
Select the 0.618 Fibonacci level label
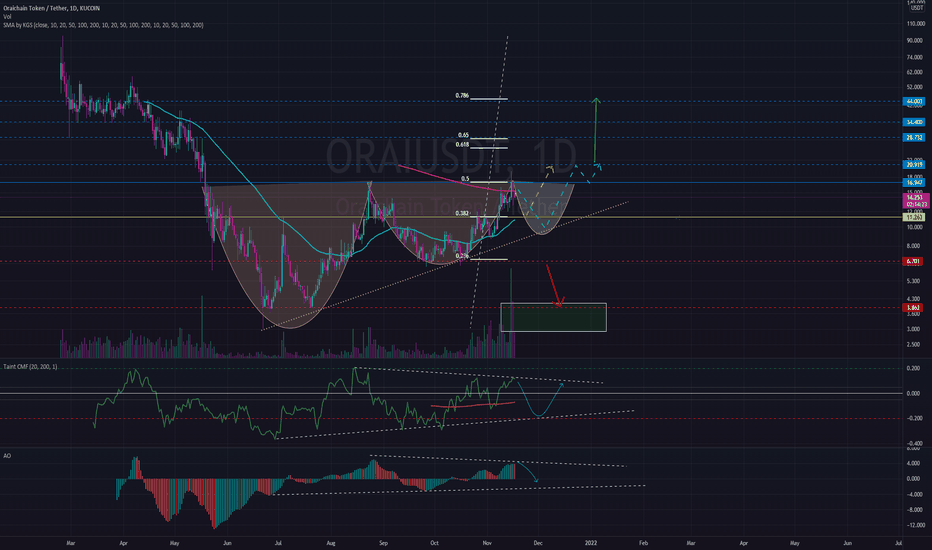click(x=462, y=144)
